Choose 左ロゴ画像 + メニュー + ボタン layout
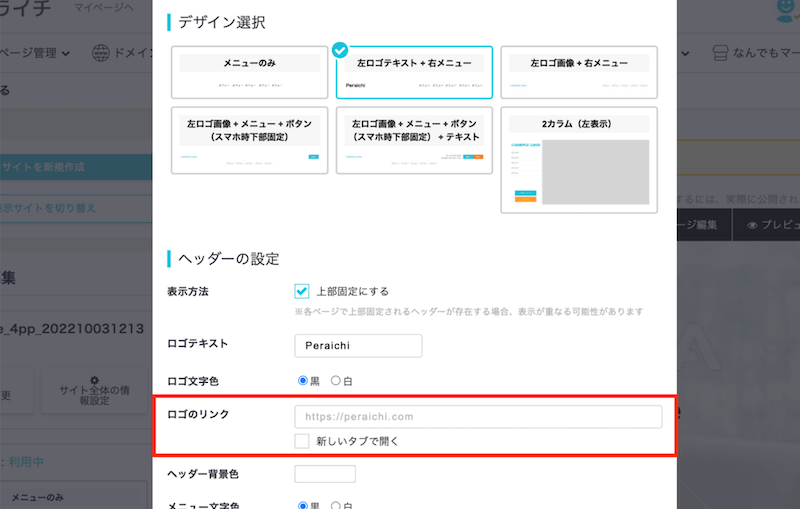Viewport: 800px width, 509px height. [250, 140]
